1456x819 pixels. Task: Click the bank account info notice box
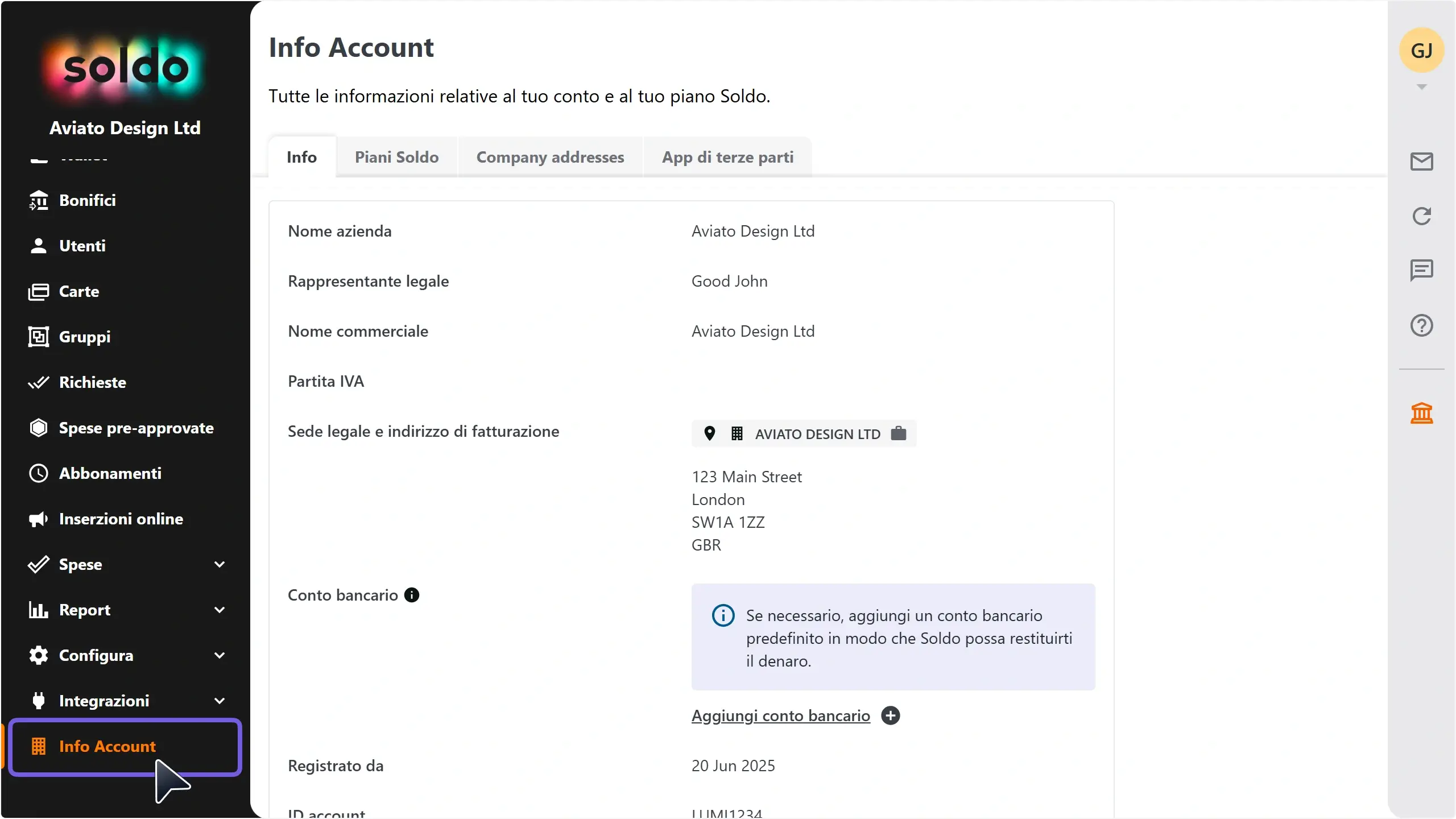893,637
